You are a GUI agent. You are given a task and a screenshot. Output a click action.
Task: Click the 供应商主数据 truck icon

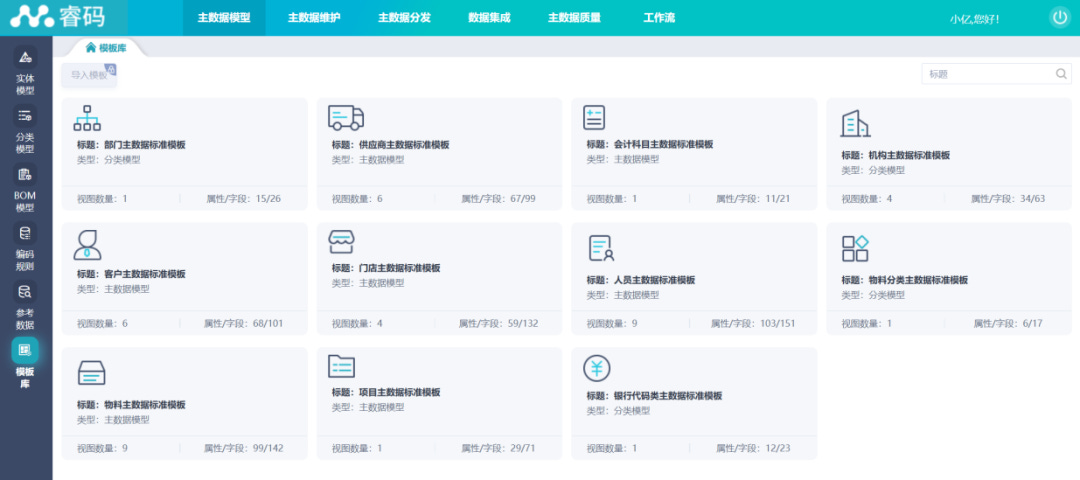tap(346, 118)
